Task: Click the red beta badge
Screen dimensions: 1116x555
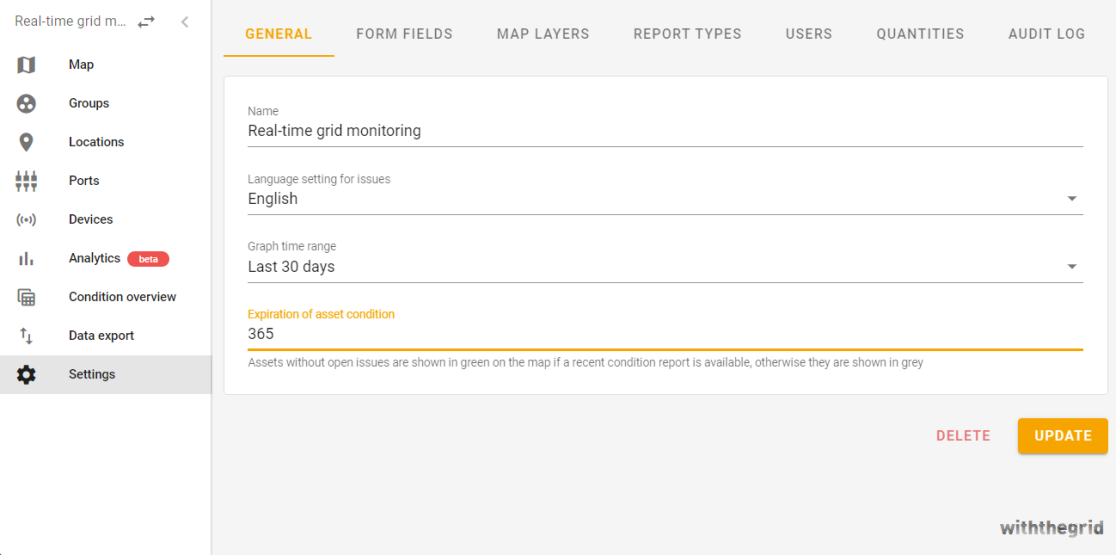Action: (148, 259)
